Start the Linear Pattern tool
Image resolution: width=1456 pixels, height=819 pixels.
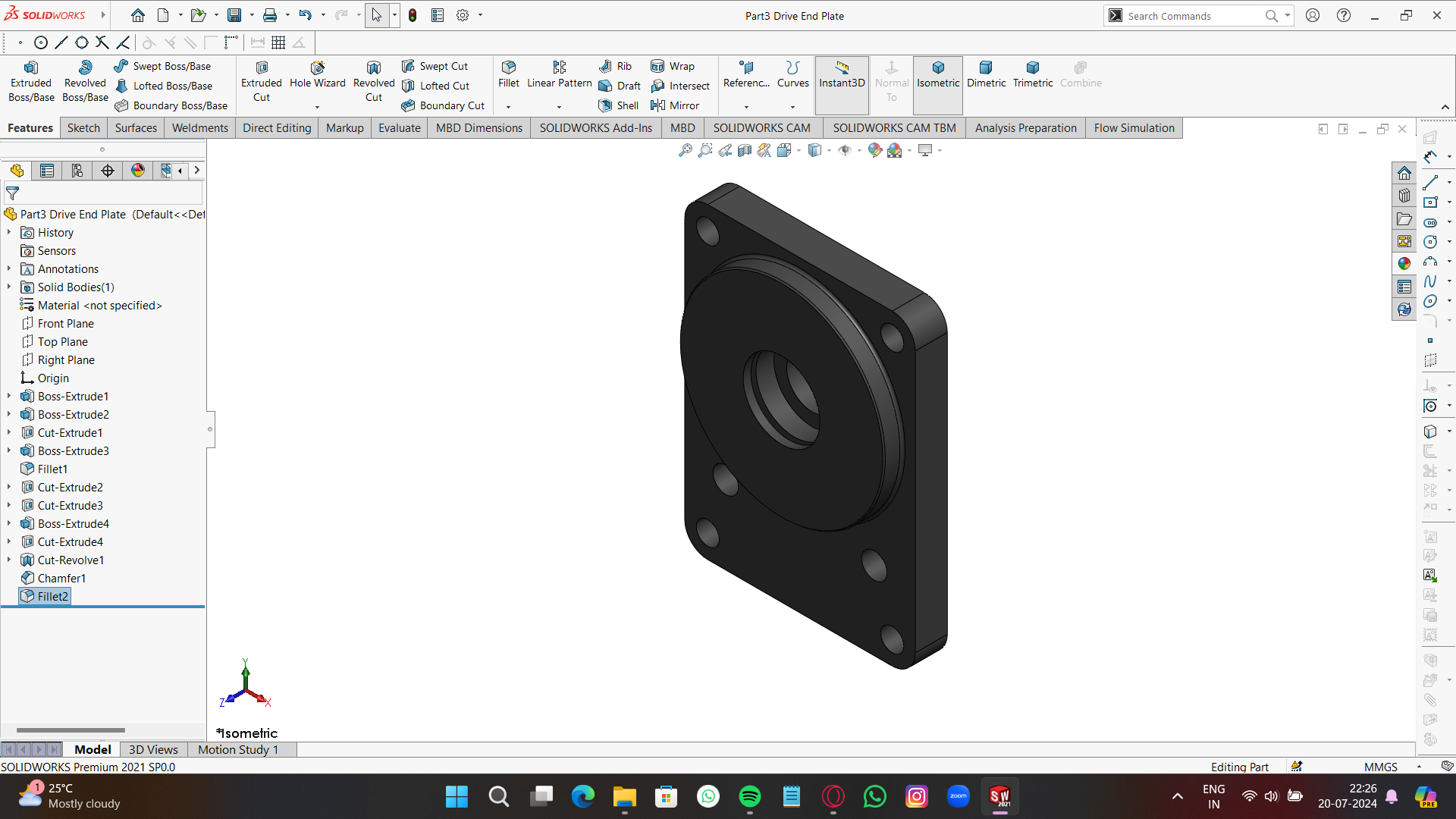pyautogui.click(x=560, y=74)
